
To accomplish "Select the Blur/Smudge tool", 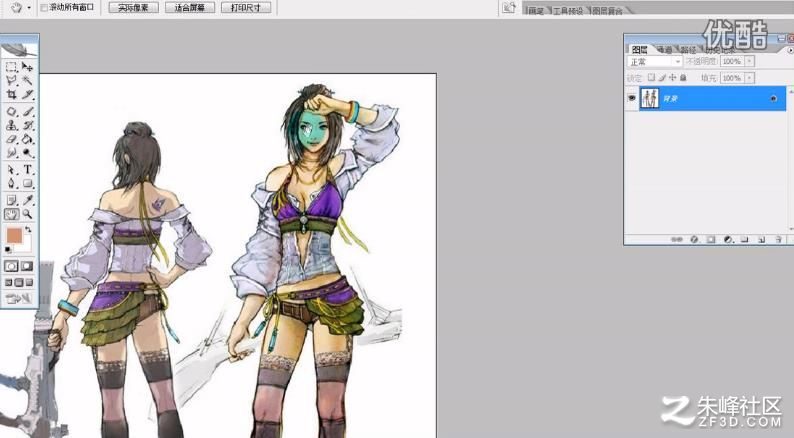I will tap(11, 152).
